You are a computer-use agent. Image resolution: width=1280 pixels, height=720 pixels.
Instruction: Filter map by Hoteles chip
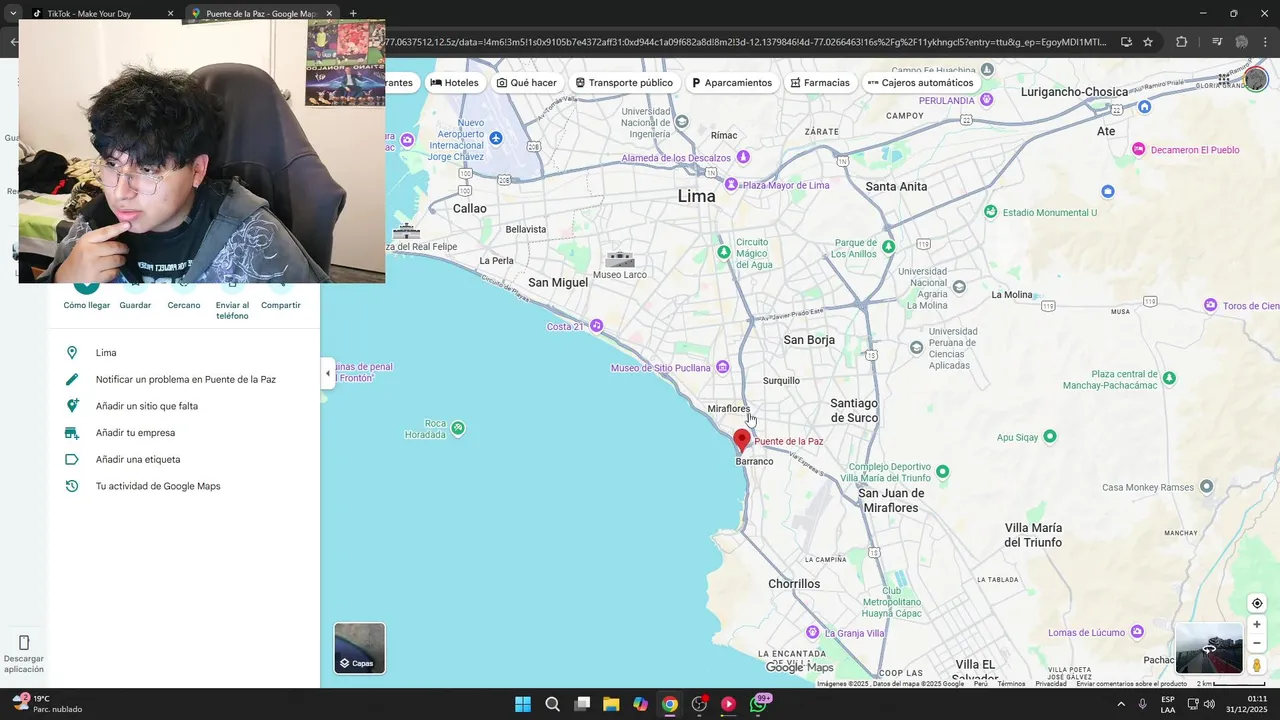[x=455, y=83]
